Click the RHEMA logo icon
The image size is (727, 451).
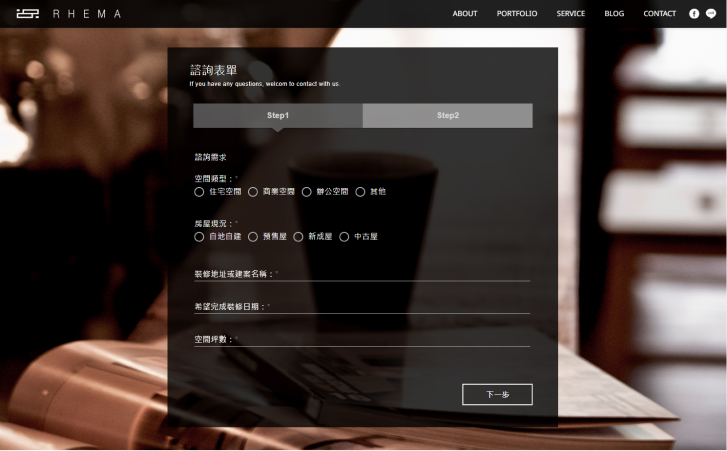28,14
